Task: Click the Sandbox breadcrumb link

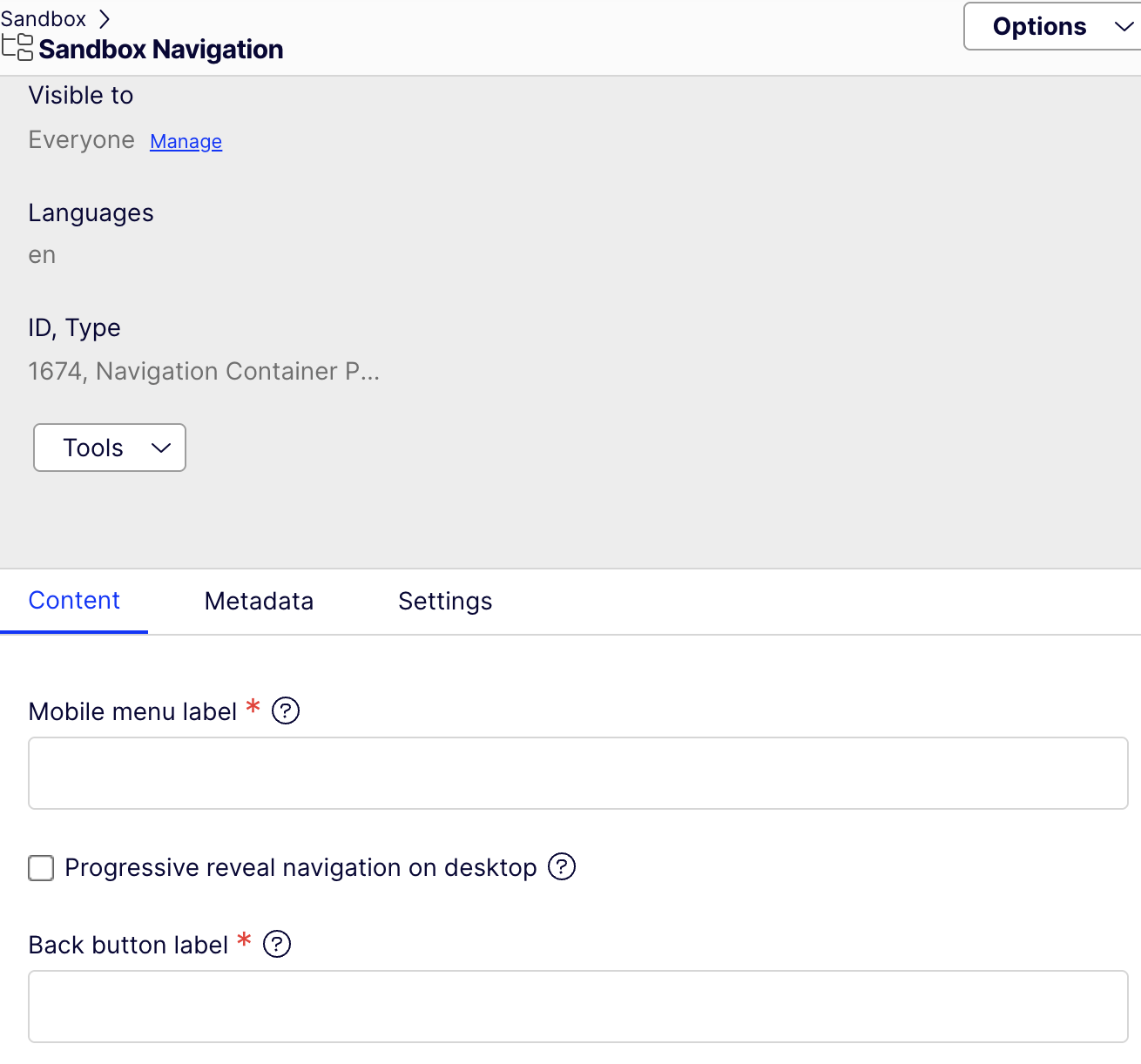Action: tap(44, 18)
